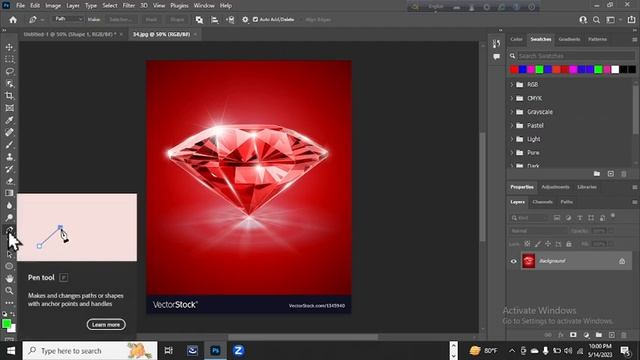640x360 pixels.
Task: Click the Share icon at top right
Action: [631, 20]
